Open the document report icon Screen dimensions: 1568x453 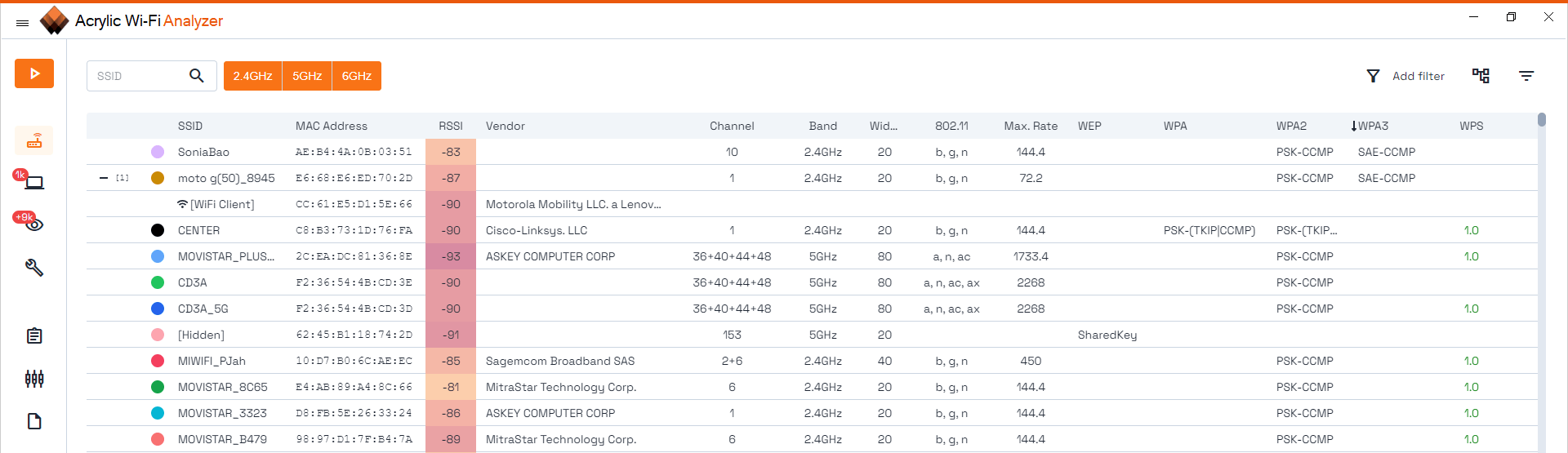click(x=34, y=421)
